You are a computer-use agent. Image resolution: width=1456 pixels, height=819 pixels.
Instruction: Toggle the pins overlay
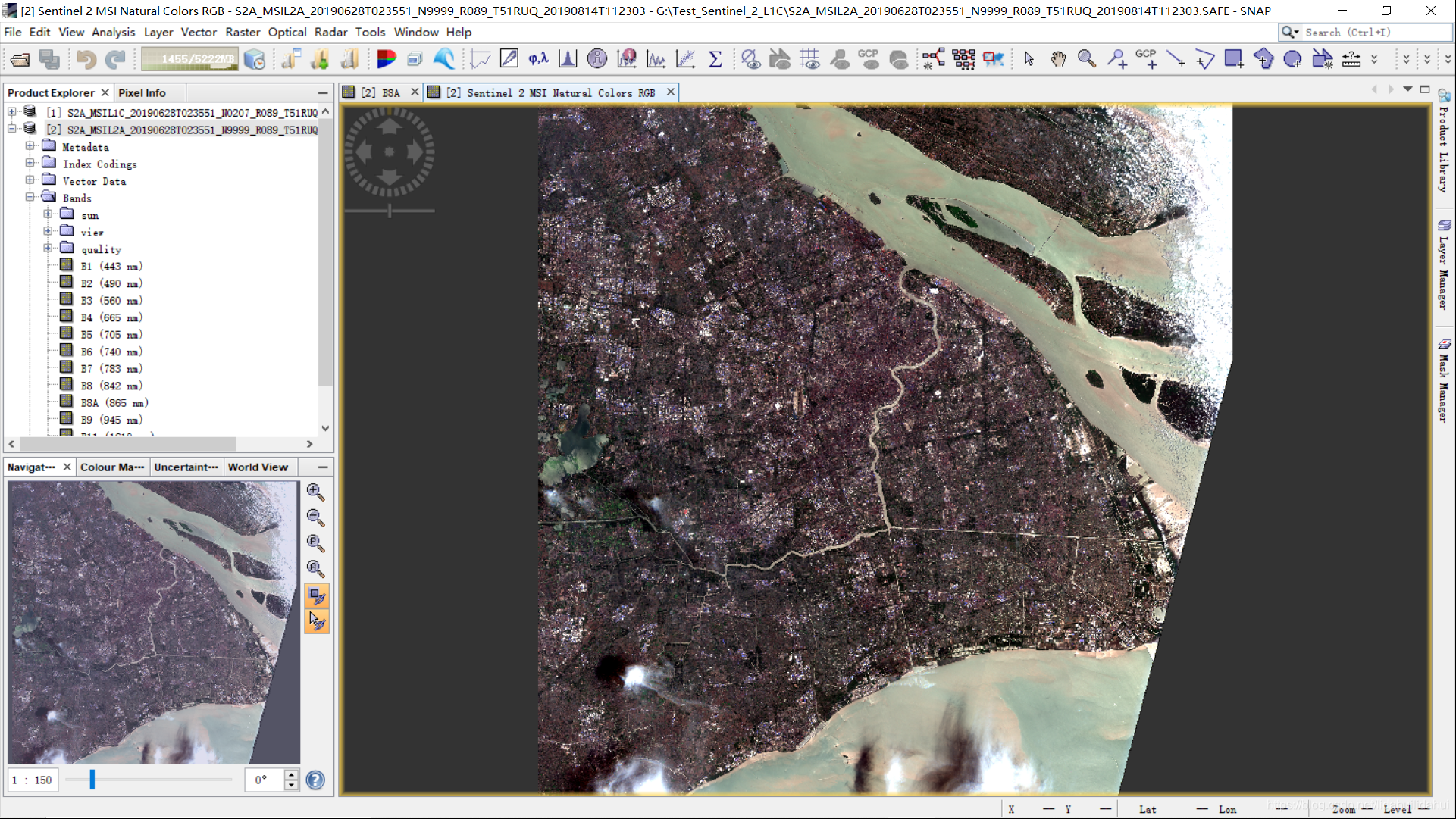click(839, 59)
